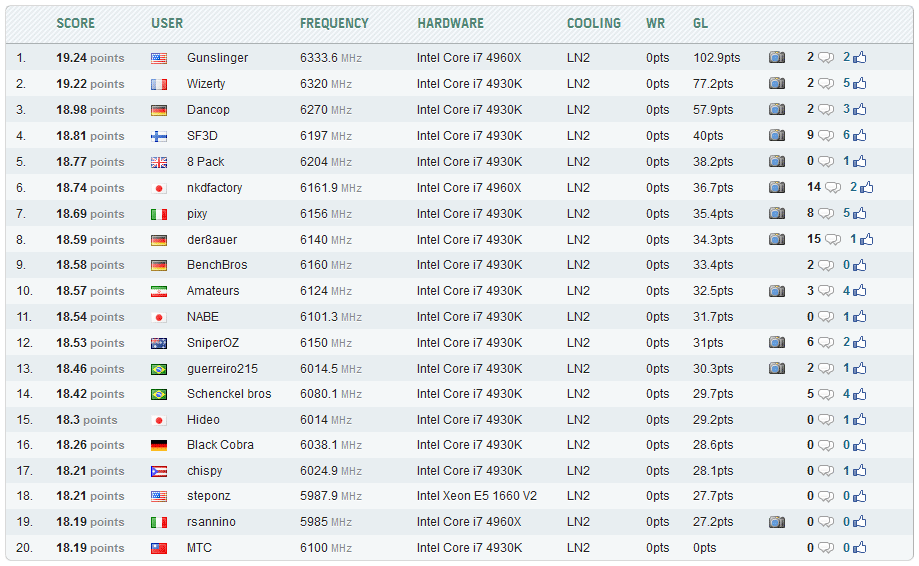Click the camera icon in rsannino's row
The height and width of the screenshot is (566, 919).
pyautogui.click(x=776, y=522)
